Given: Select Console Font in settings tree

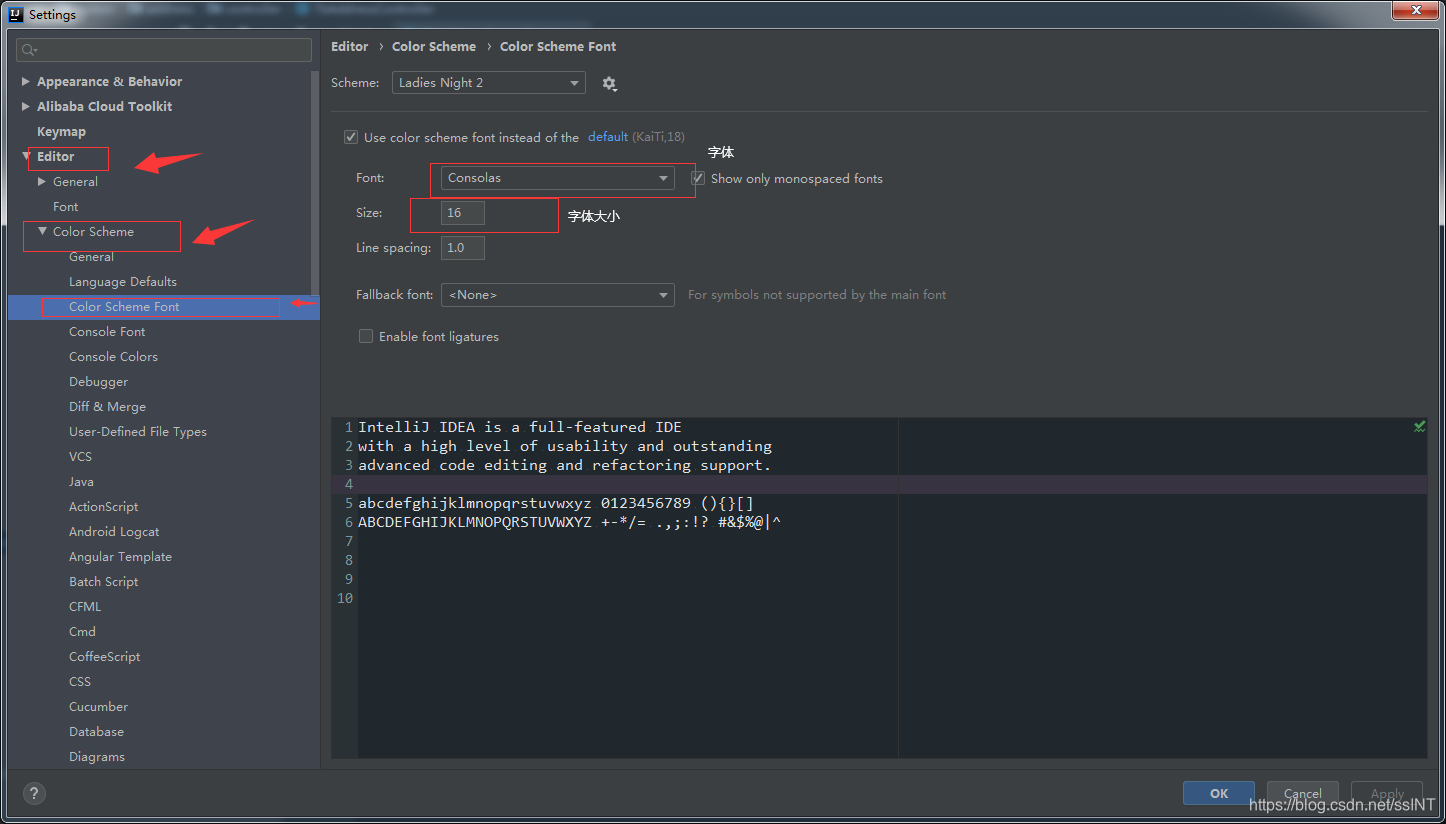Looking at the screenshot, I should [x=107, y=331].
